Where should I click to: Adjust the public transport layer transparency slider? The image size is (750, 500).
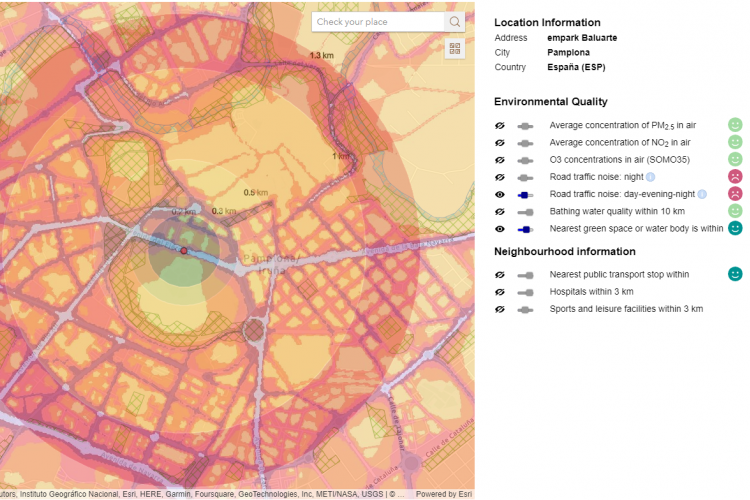[x=525, y=276]
